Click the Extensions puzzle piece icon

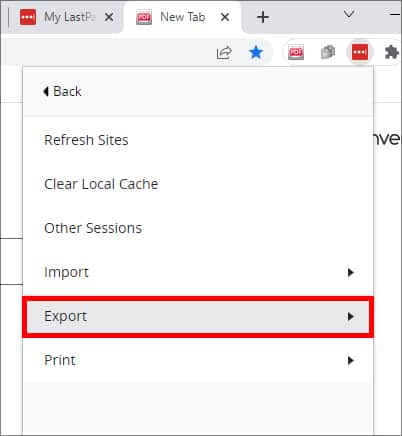391,52
